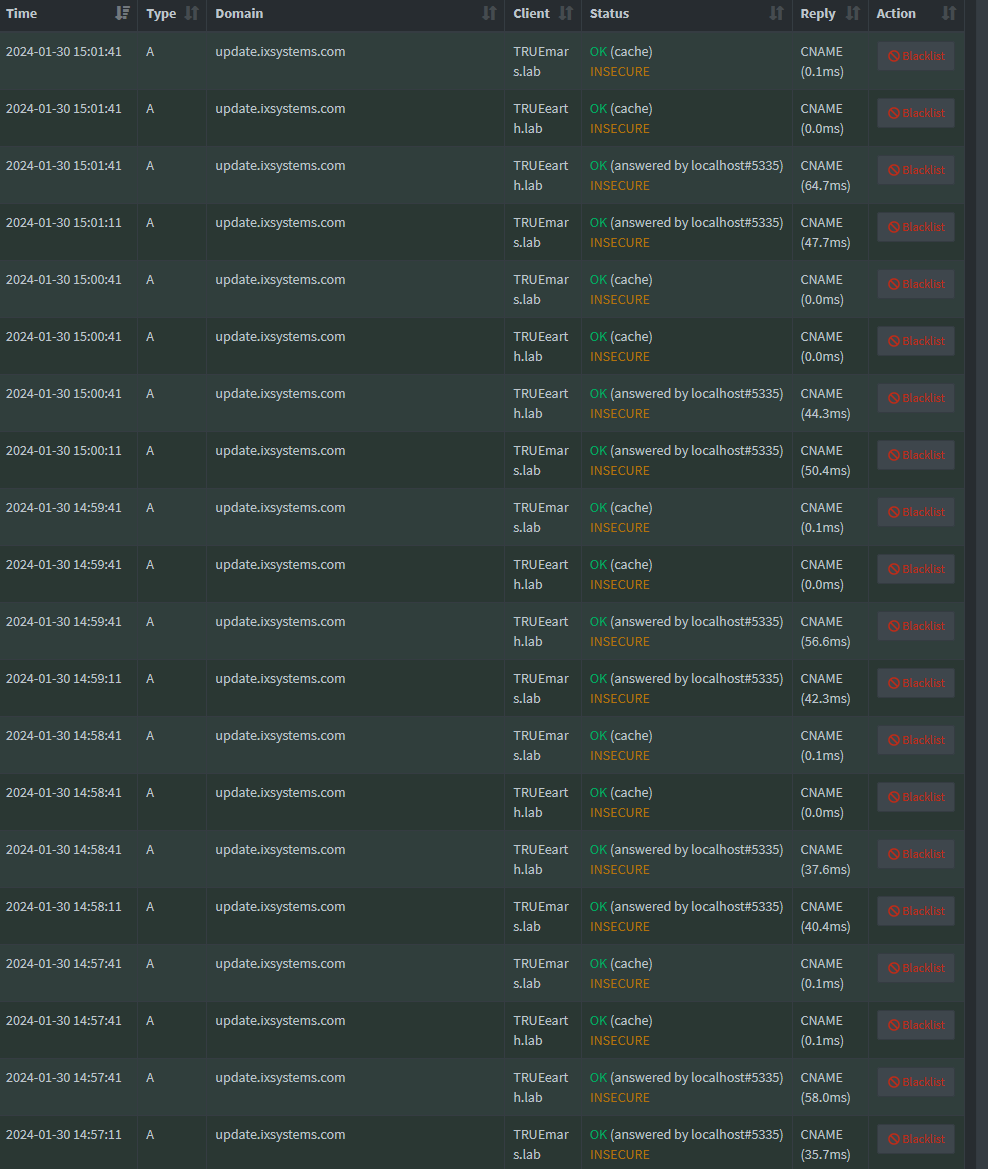The height and width of the screenshot is (1169, 988).
Task: Blacklist the query with 37.6ms reply
Action: point(916,854)
